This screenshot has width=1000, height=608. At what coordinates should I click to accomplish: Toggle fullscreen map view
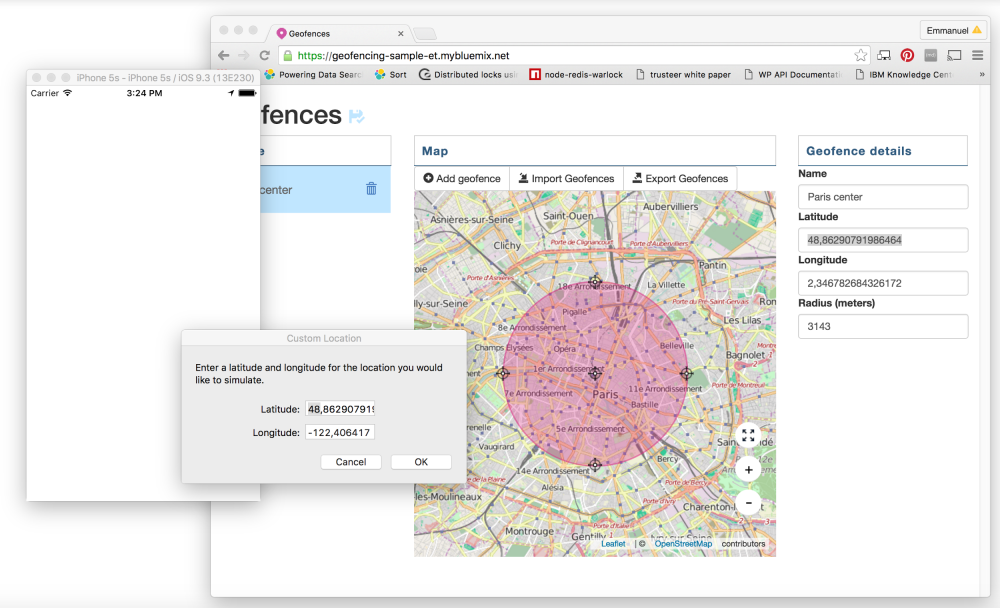[x=748, y=435]
